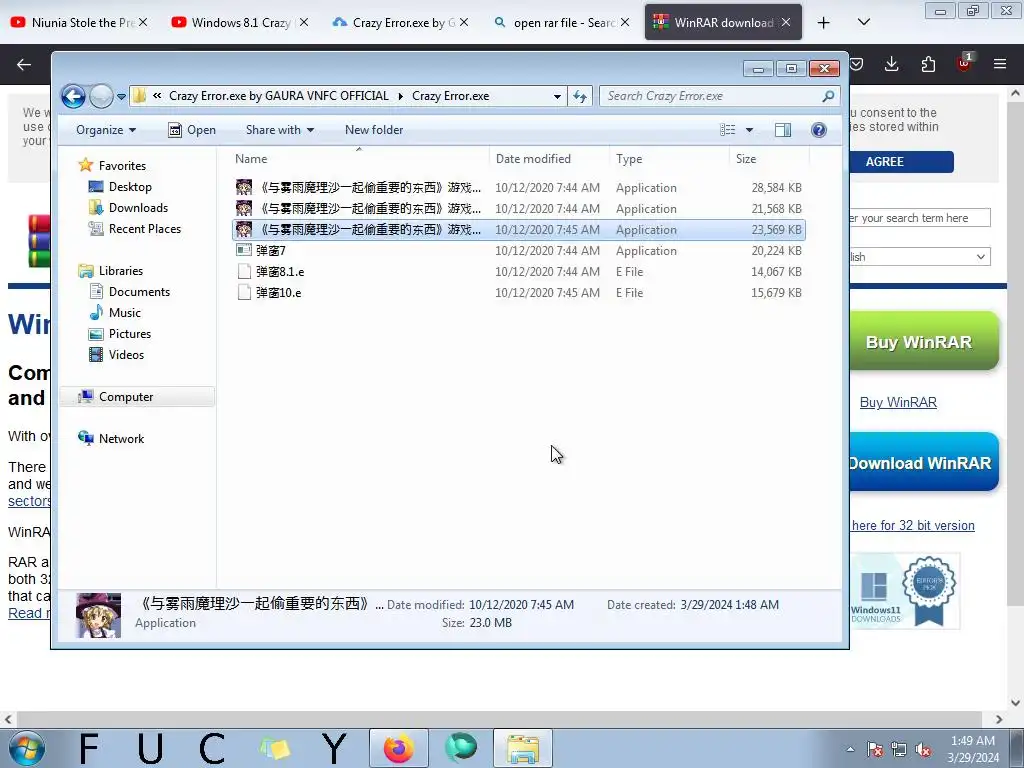This screenshot has width=1024, height=768.
Task: Open the Videos library
Action: [126, 355]
